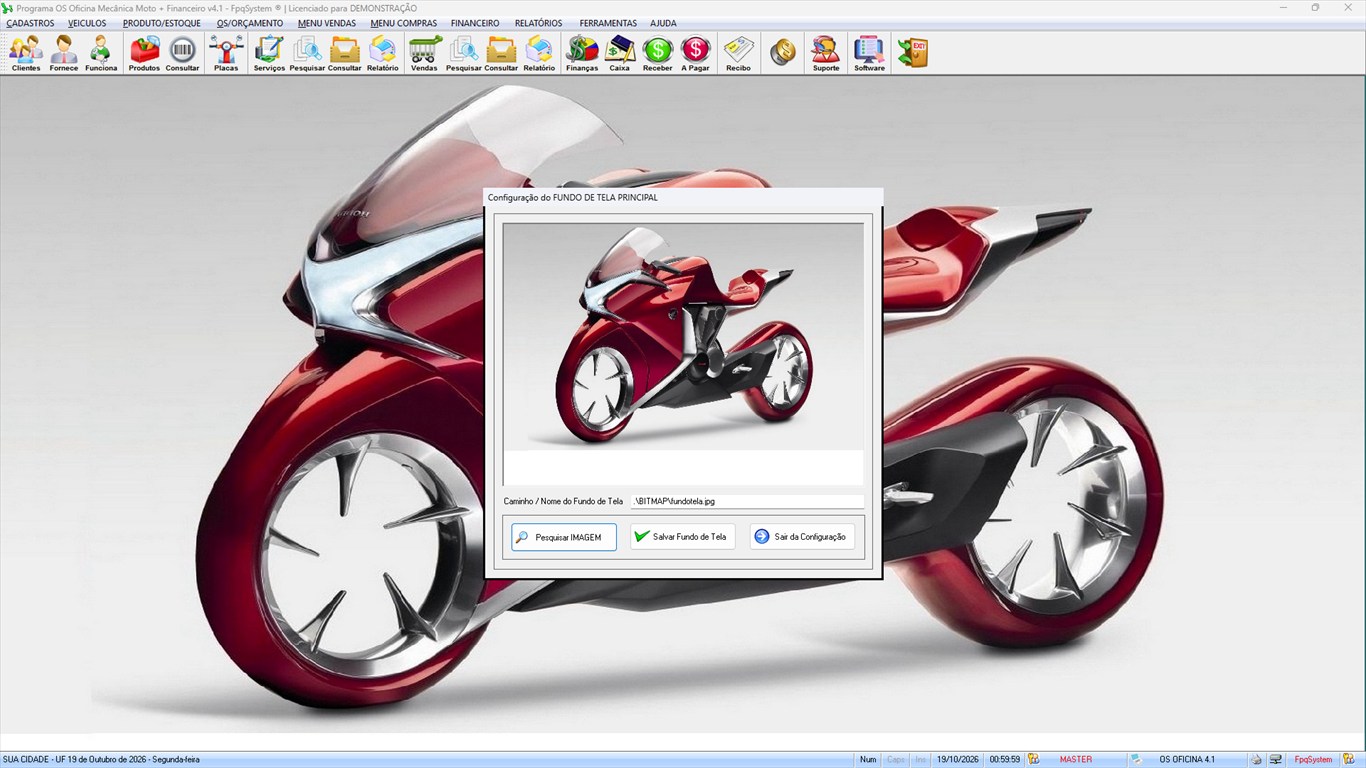This screenshot has width=1366, height=768.
Task: Open the PRODUTO/ESTOQUE menu
Action: point(162,23)
